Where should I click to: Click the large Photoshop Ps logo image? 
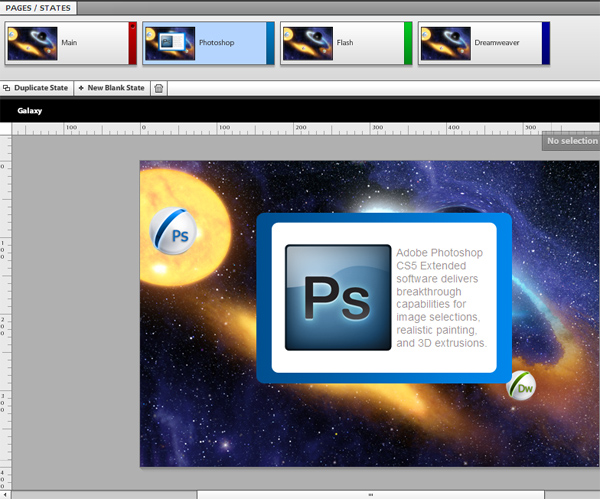point(338,297)
